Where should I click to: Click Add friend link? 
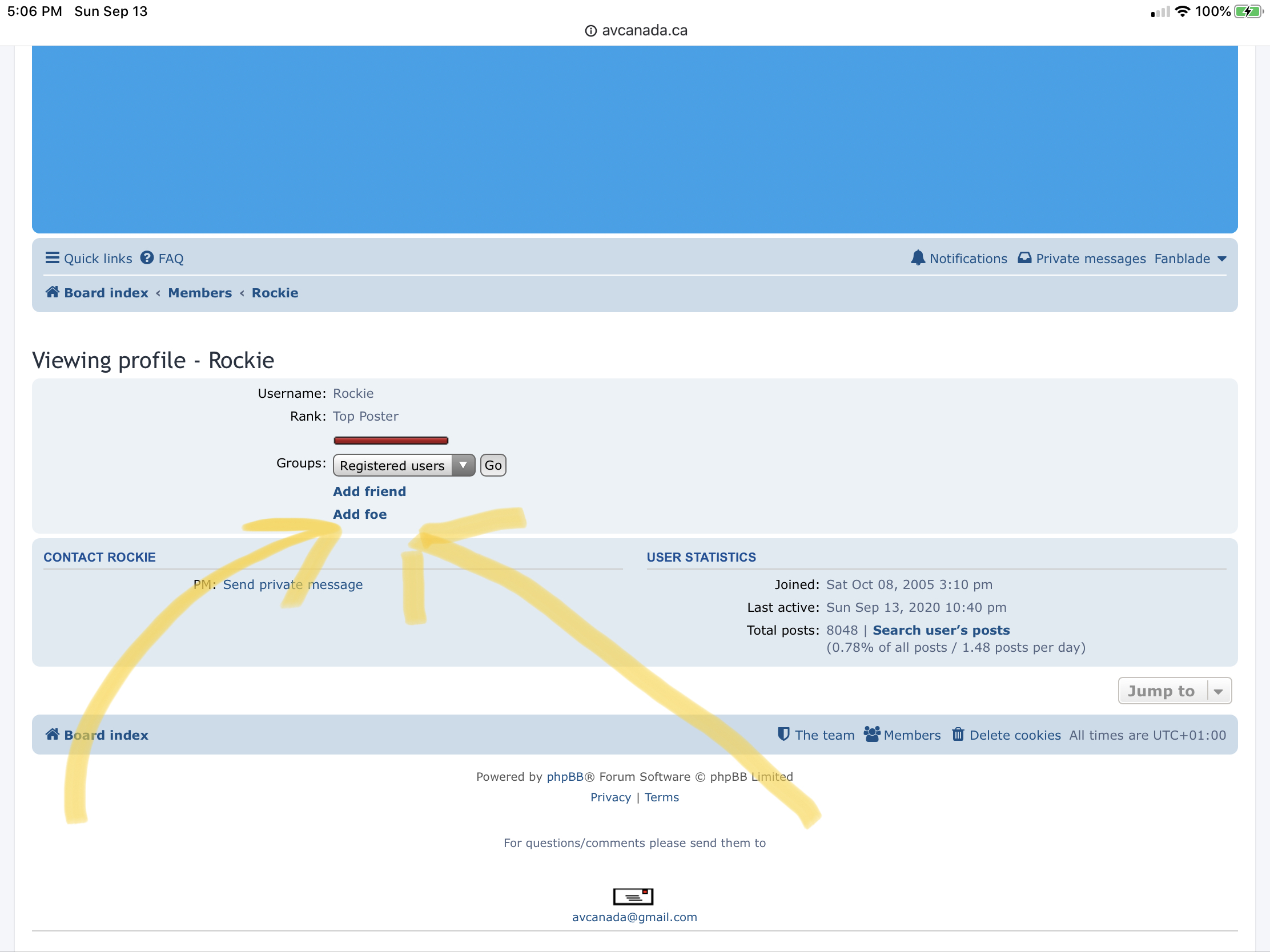click(369, 491)
